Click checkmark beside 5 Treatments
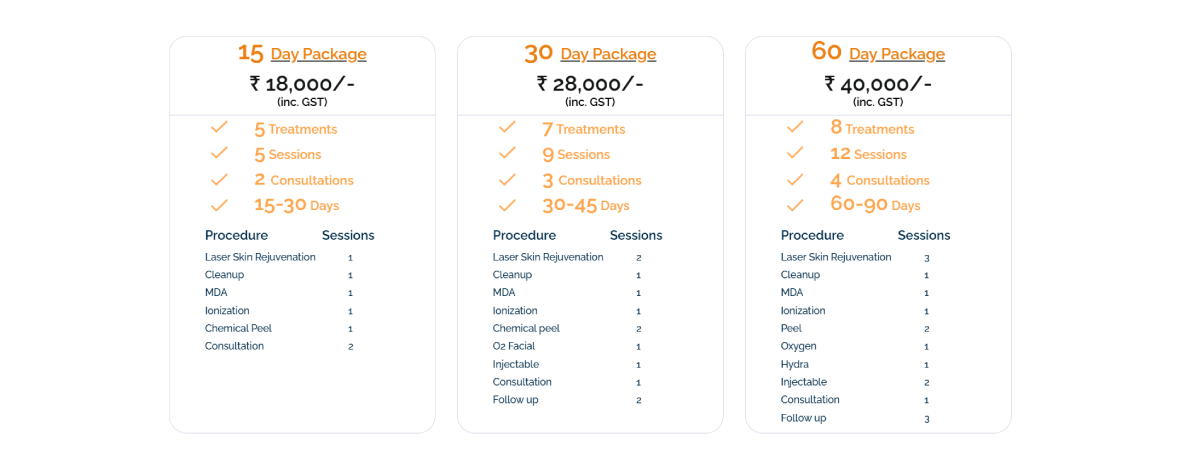 [x=219, y=128]
